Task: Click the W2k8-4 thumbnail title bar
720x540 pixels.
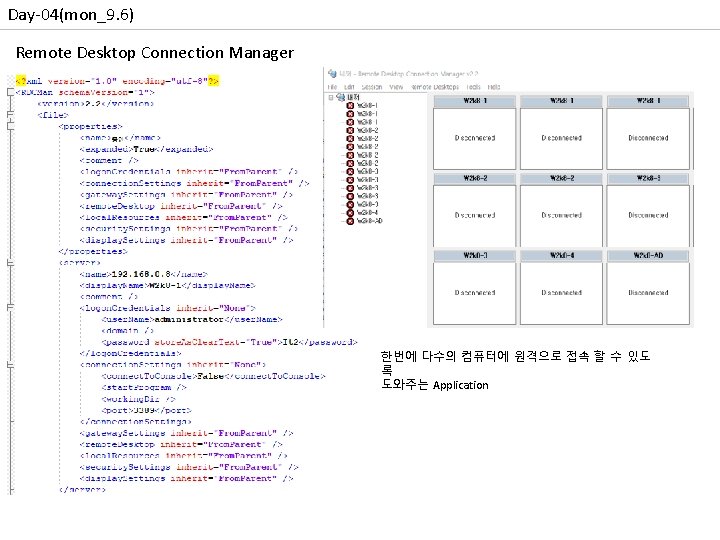Action: 561,255
